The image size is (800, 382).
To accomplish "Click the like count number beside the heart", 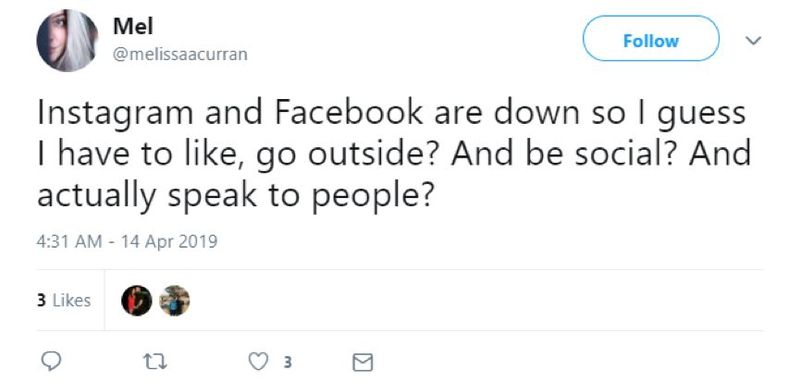I will tap(287, 363).
